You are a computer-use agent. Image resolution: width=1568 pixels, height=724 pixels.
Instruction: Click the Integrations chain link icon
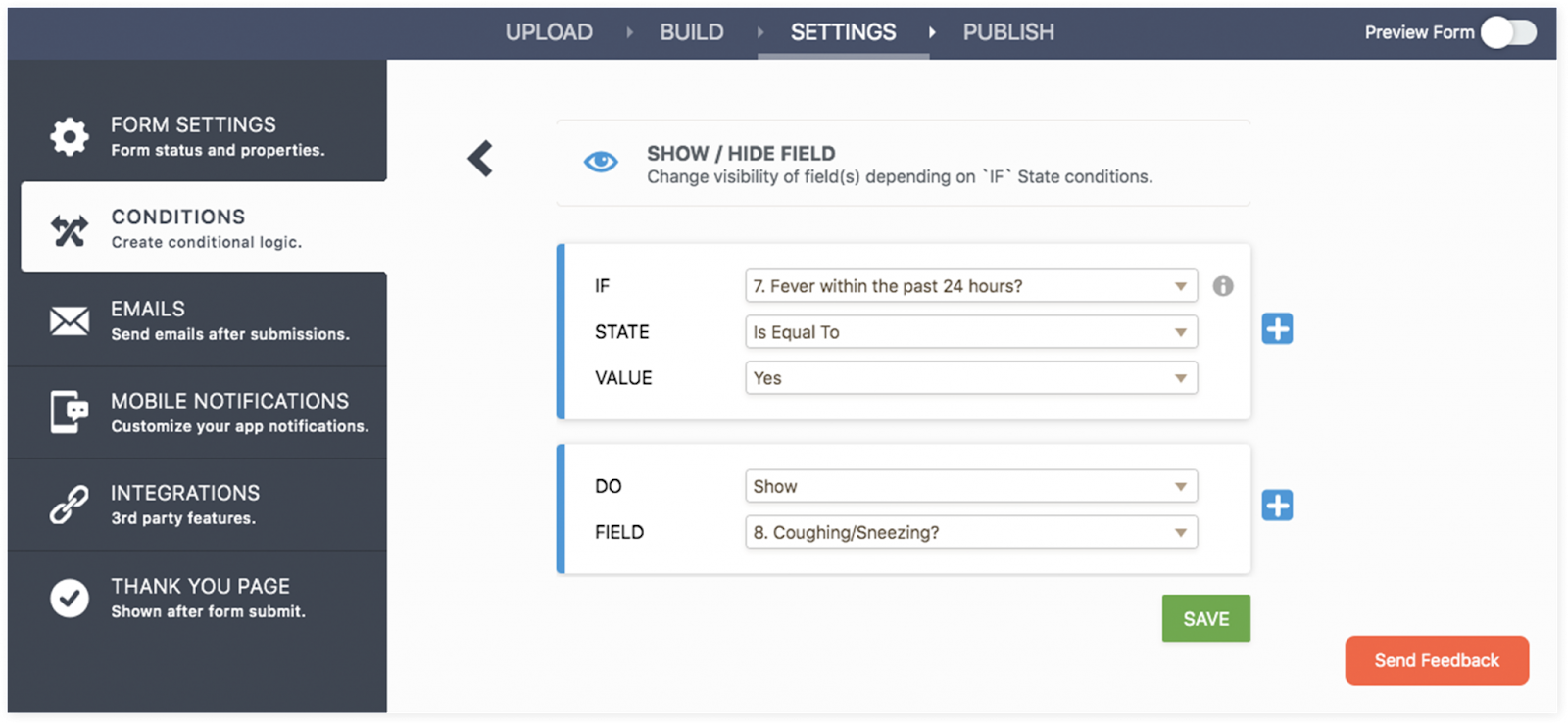click(x=70, y=505)
